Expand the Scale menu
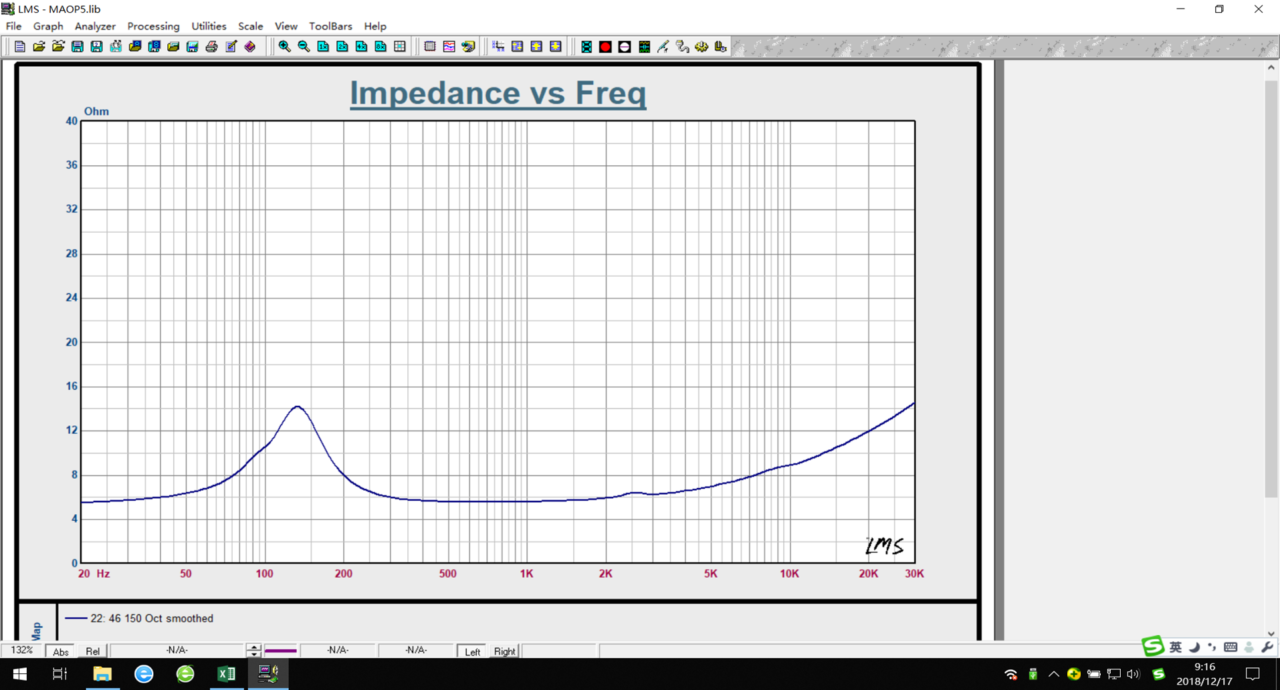Image resolution: width=1280 pixels, height=690 pixels. click(x=250, y=26)
